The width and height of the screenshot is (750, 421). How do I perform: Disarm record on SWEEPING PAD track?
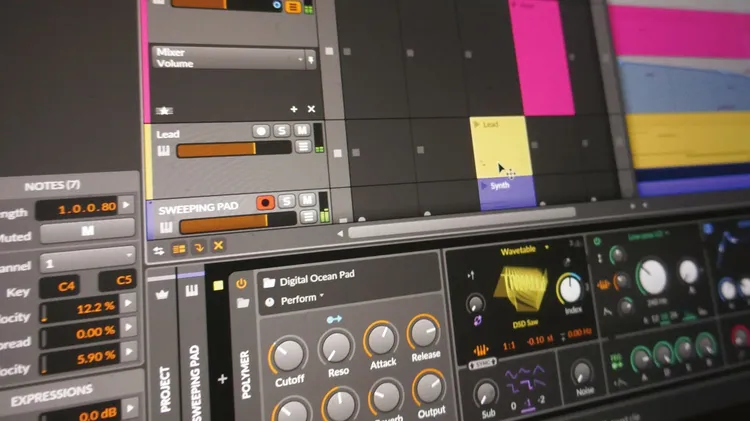(x=265, y=202)
